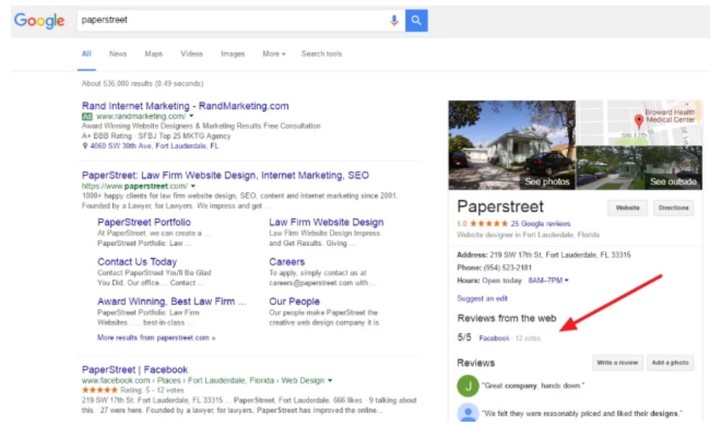Open Facebook reviews from the web link
Viewport: 711px width, 427px height.
494,338
